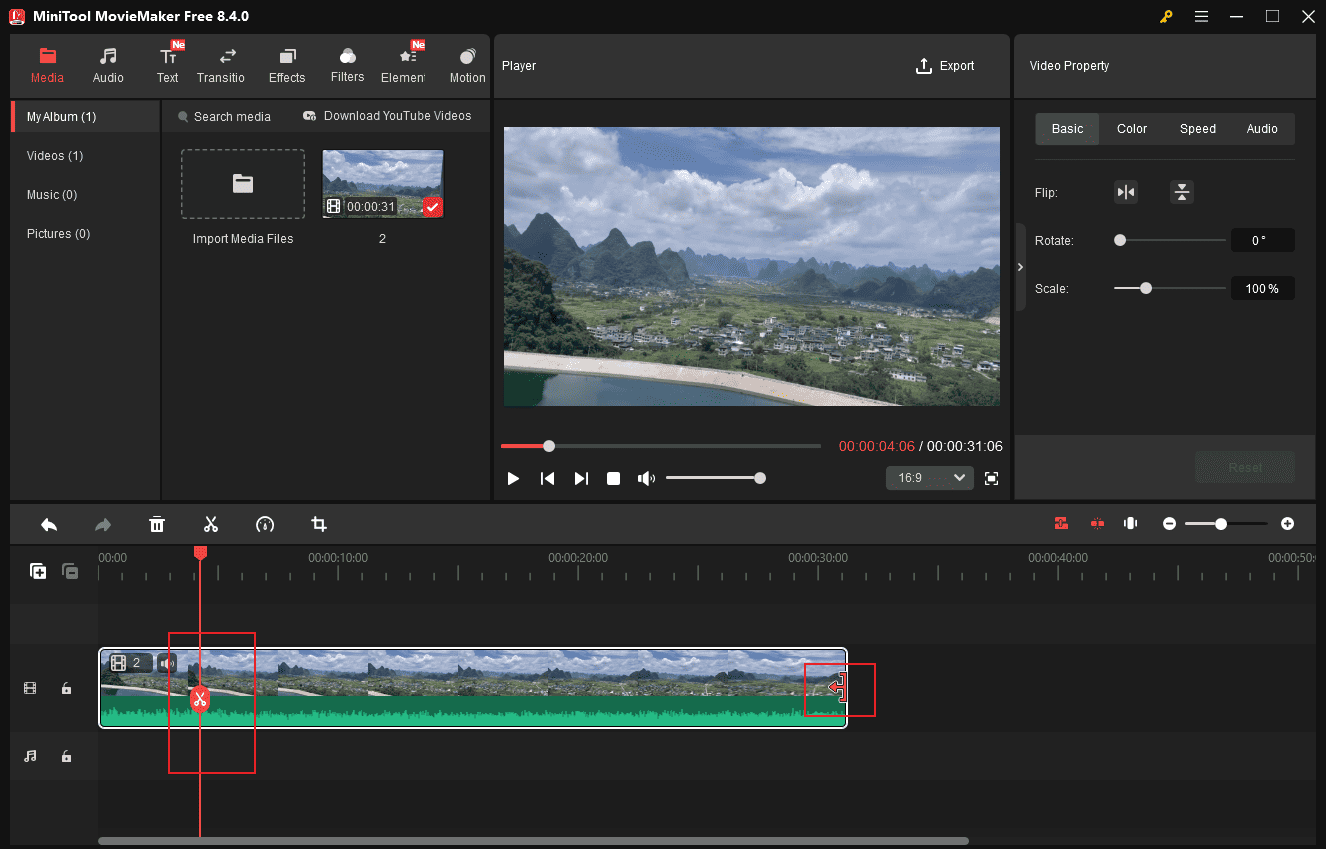Flip the video horizontally
This screenshot has height=849, width=1326.
1126,191
